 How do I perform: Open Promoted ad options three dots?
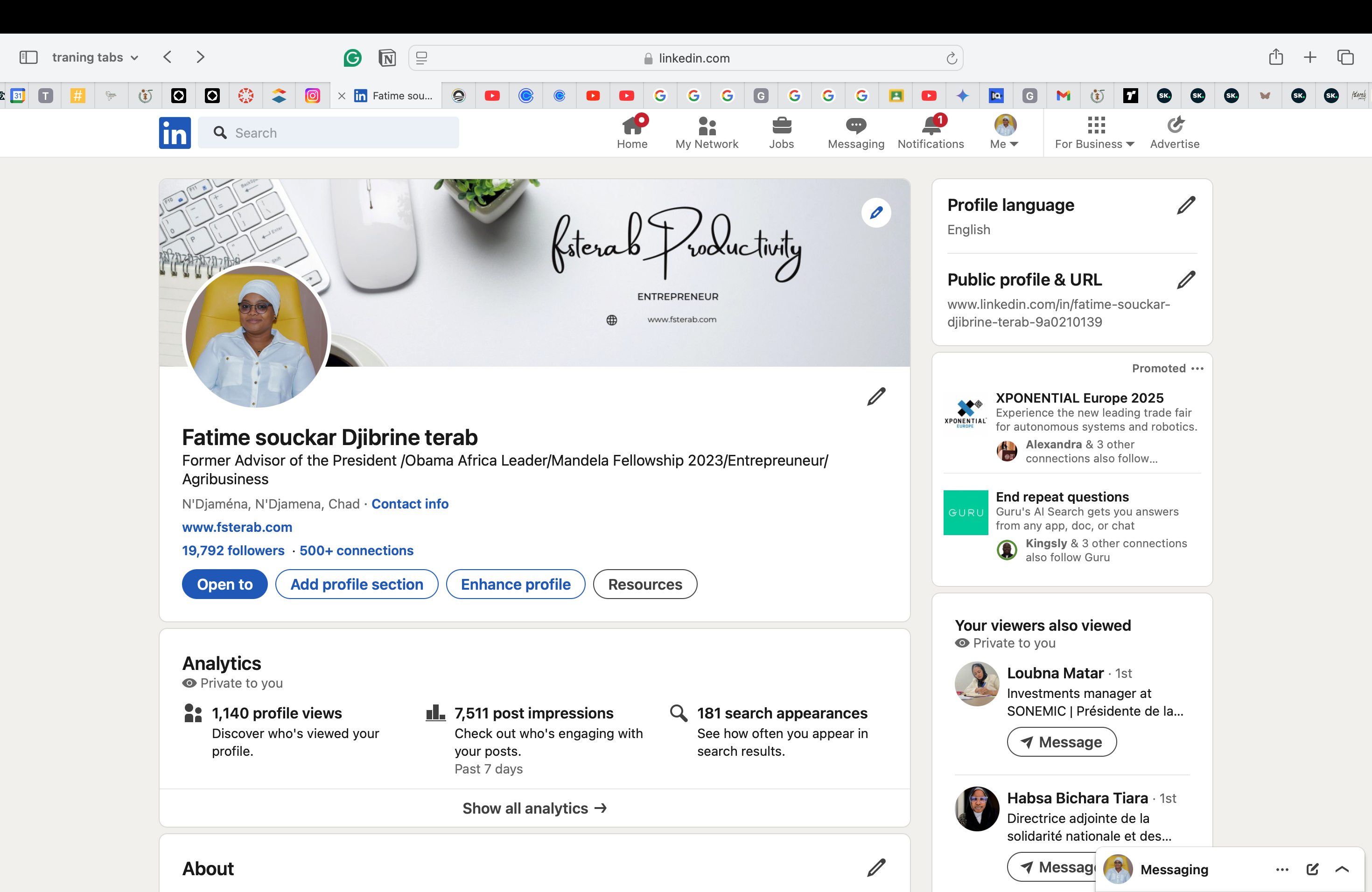point(1197,368)
